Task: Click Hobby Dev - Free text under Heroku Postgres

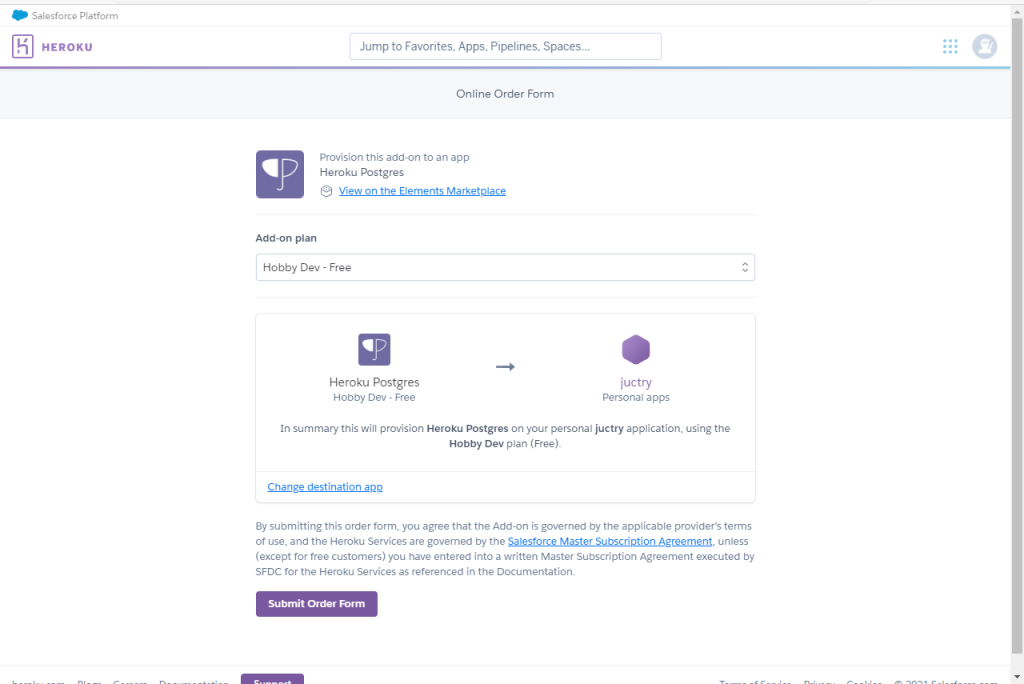Action: tap(374, 397)
